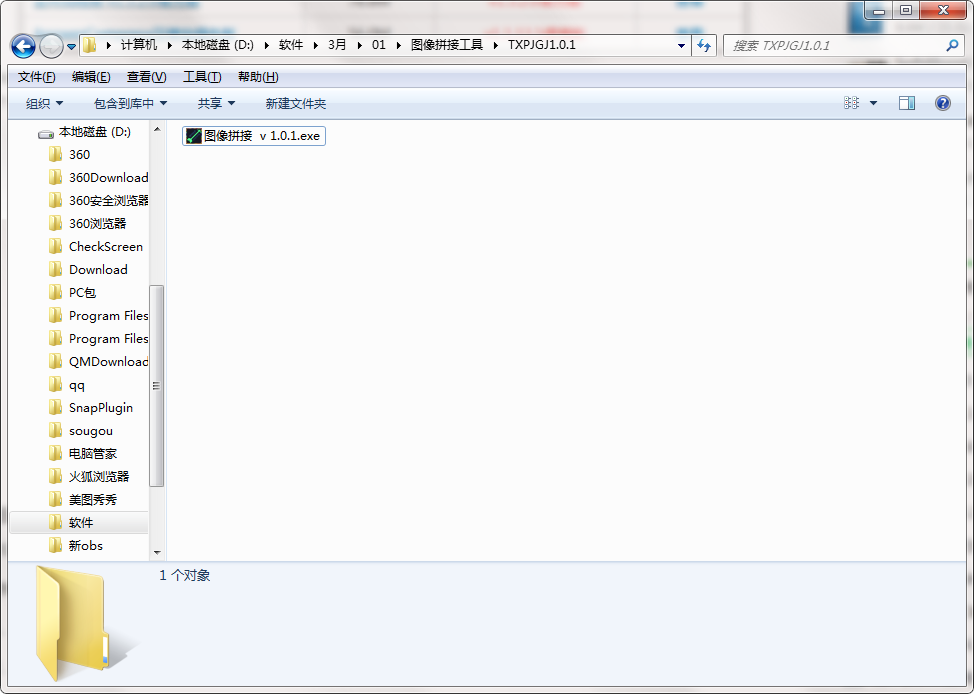This screenshot has height=694, width=974.
Task: Select the QMDownload folder
Action: [98, 362]
